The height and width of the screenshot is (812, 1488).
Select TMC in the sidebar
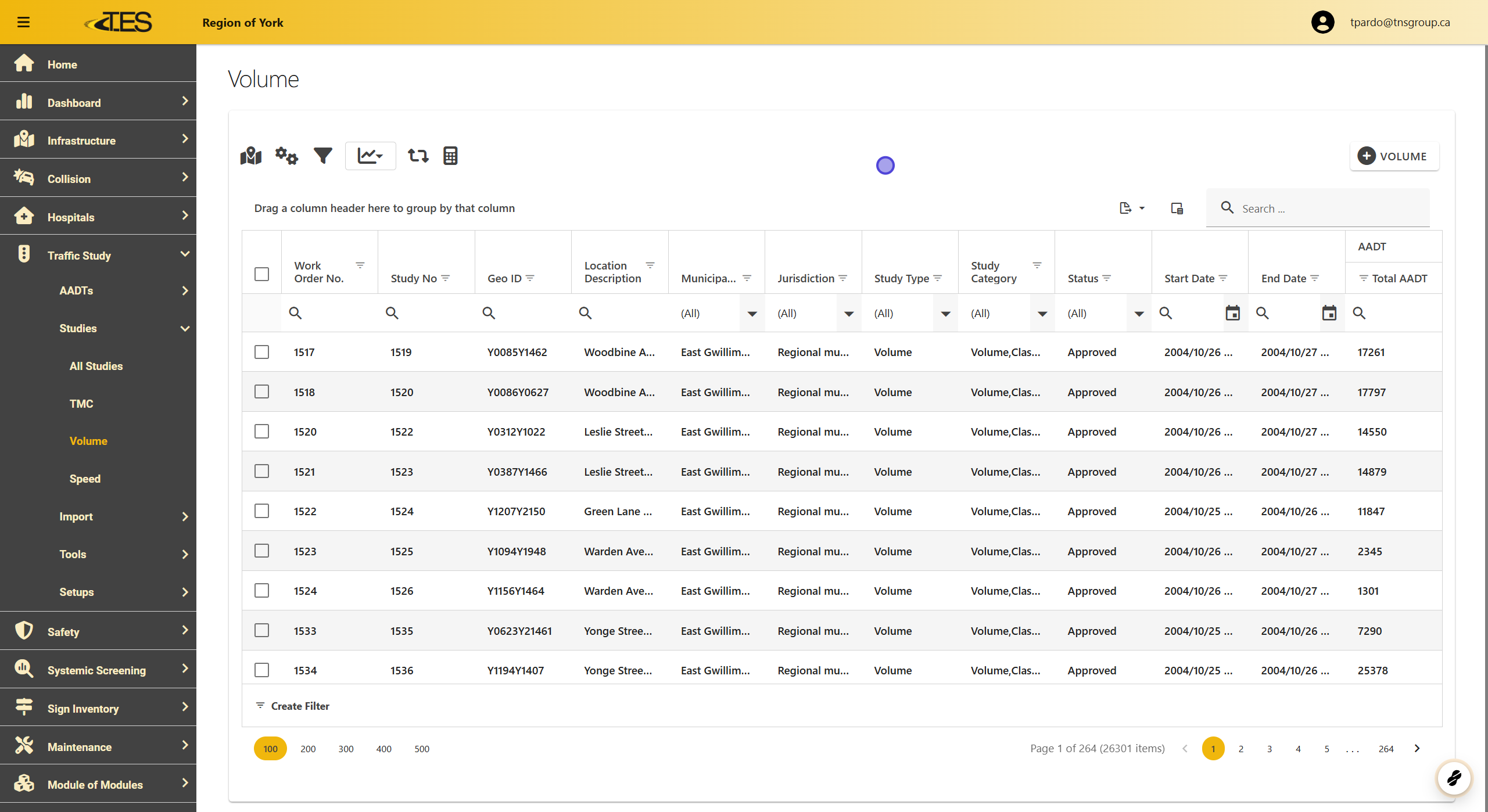pyautogui.click(x=81, y=404)
